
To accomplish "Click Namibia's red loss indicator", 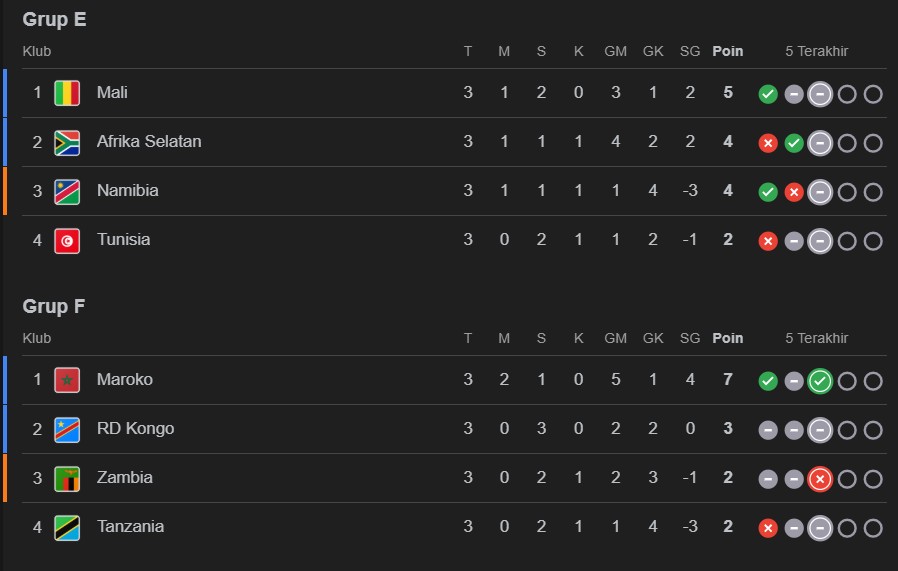I will click(x=794, y=192).
